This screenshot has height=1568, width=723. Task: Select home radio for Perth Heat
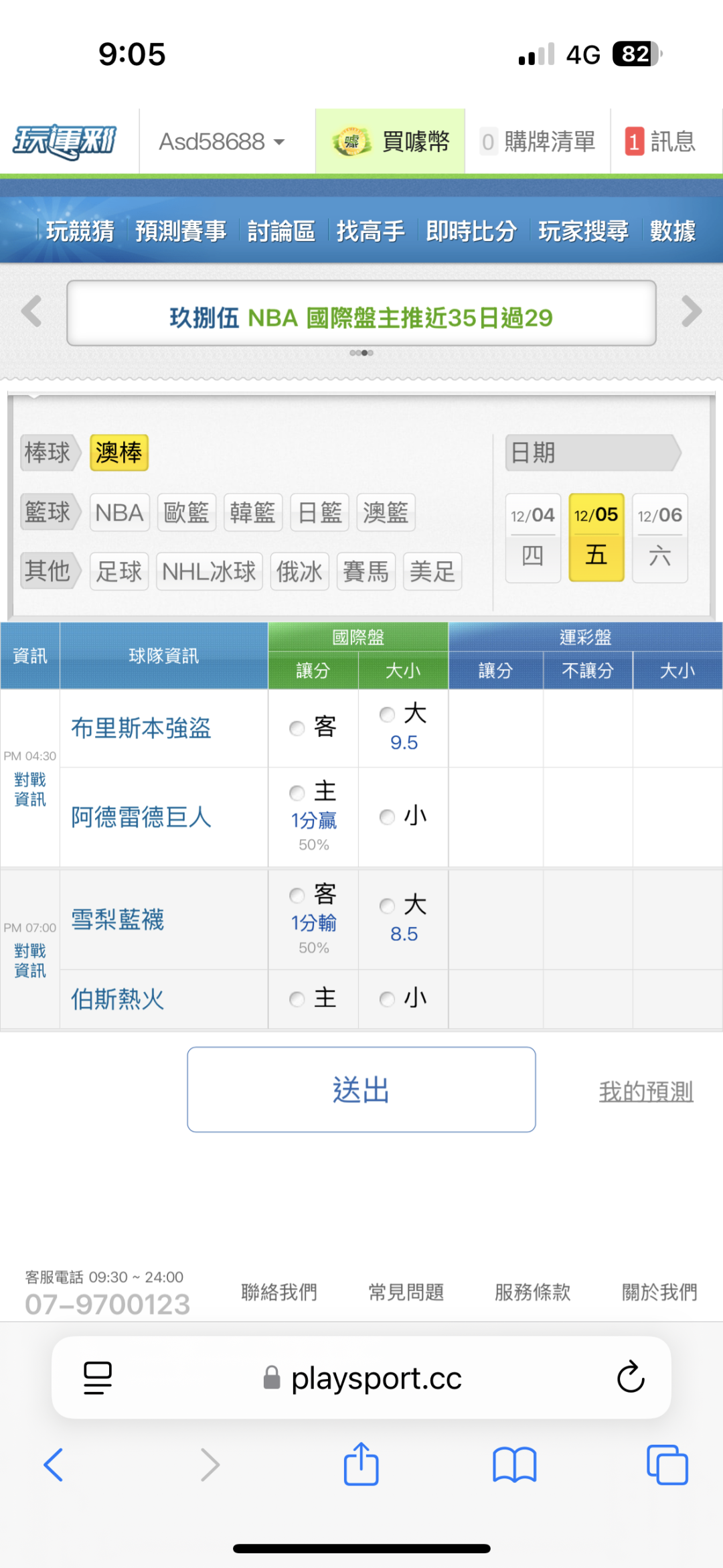(297, 999)
